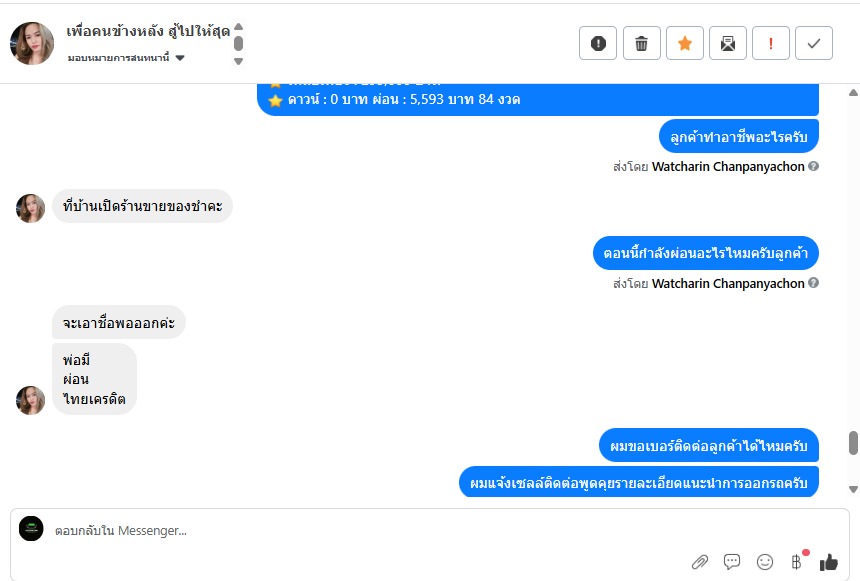
Task: Click the scroll-down arrow of chat scrollbar
Action: [853, 489]
